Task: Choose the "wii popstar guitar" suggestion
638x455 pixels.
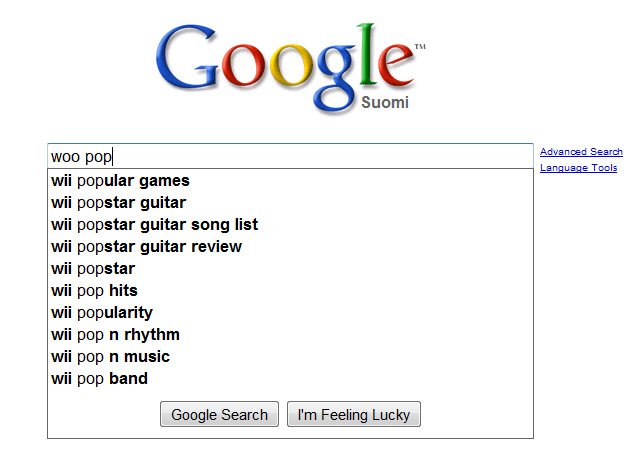Action: (x=118, y=203)
